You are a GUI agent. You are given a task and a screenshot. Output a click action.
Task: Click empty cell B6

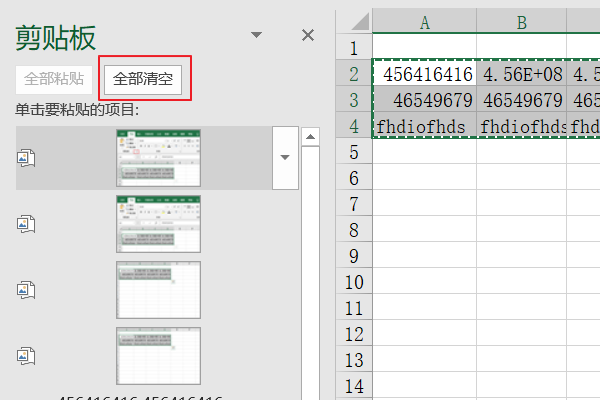(522, 177)
